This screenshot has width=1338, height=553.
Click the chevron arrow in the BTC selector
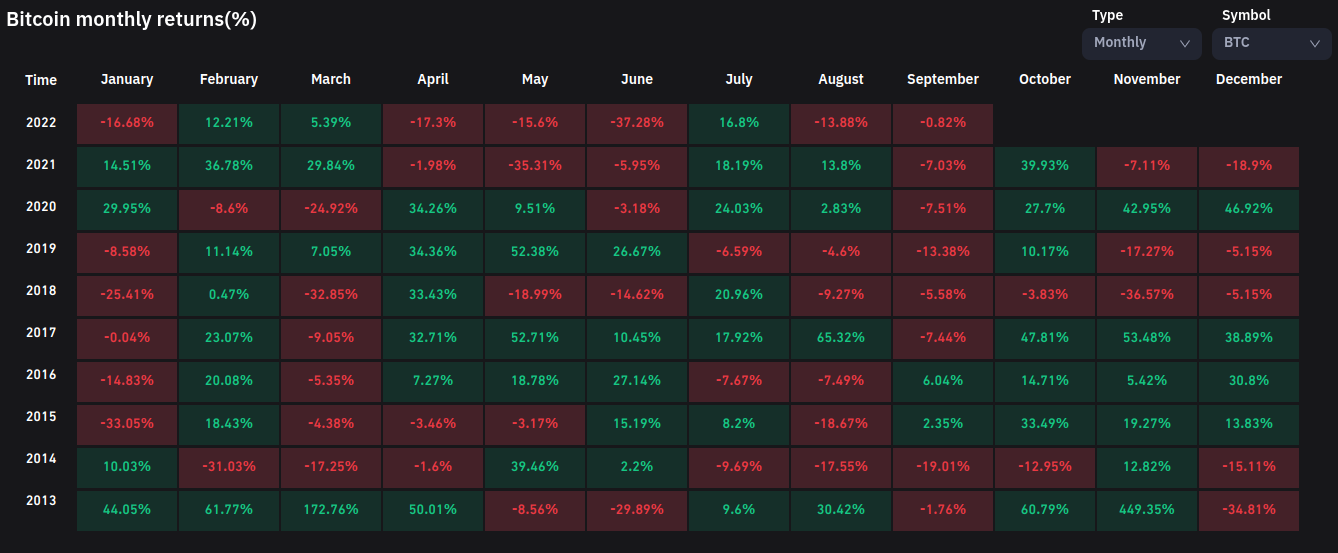1315,43
